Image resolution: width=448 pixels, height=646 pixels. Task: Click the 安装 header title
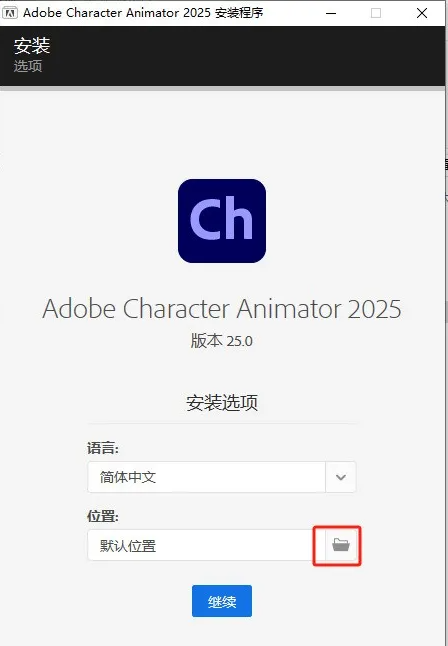coord(32,45)
